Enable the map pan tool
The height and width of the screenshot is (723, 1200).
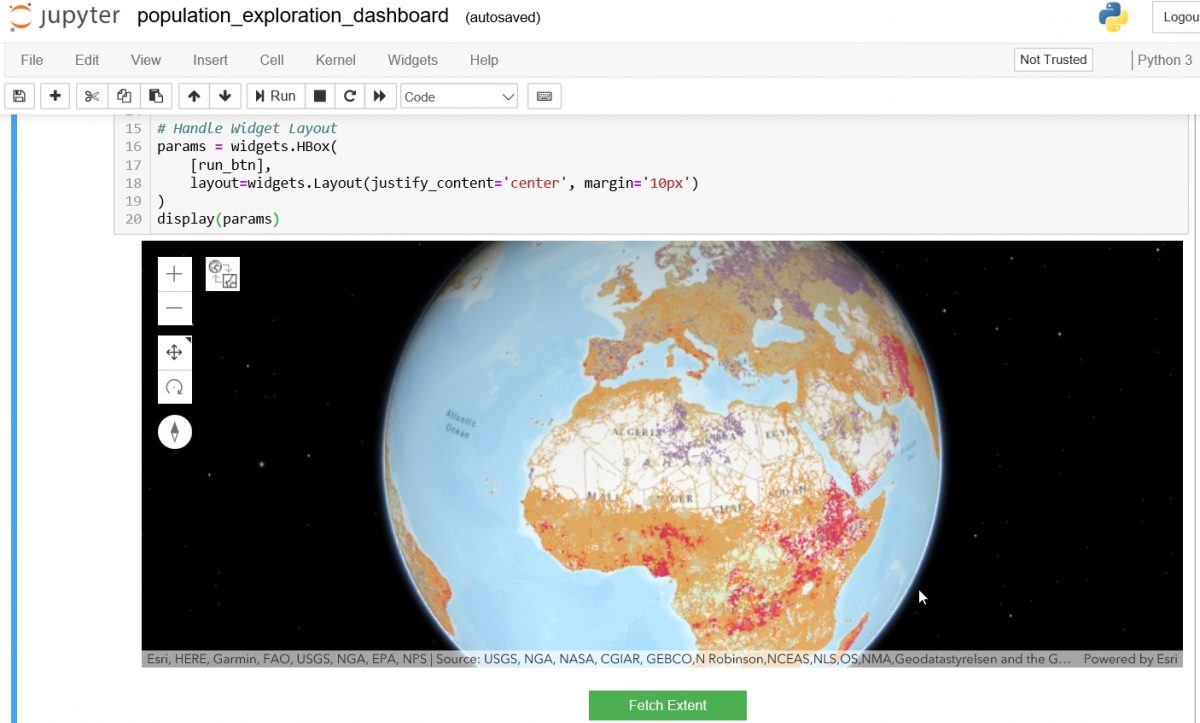click(174, 352)
